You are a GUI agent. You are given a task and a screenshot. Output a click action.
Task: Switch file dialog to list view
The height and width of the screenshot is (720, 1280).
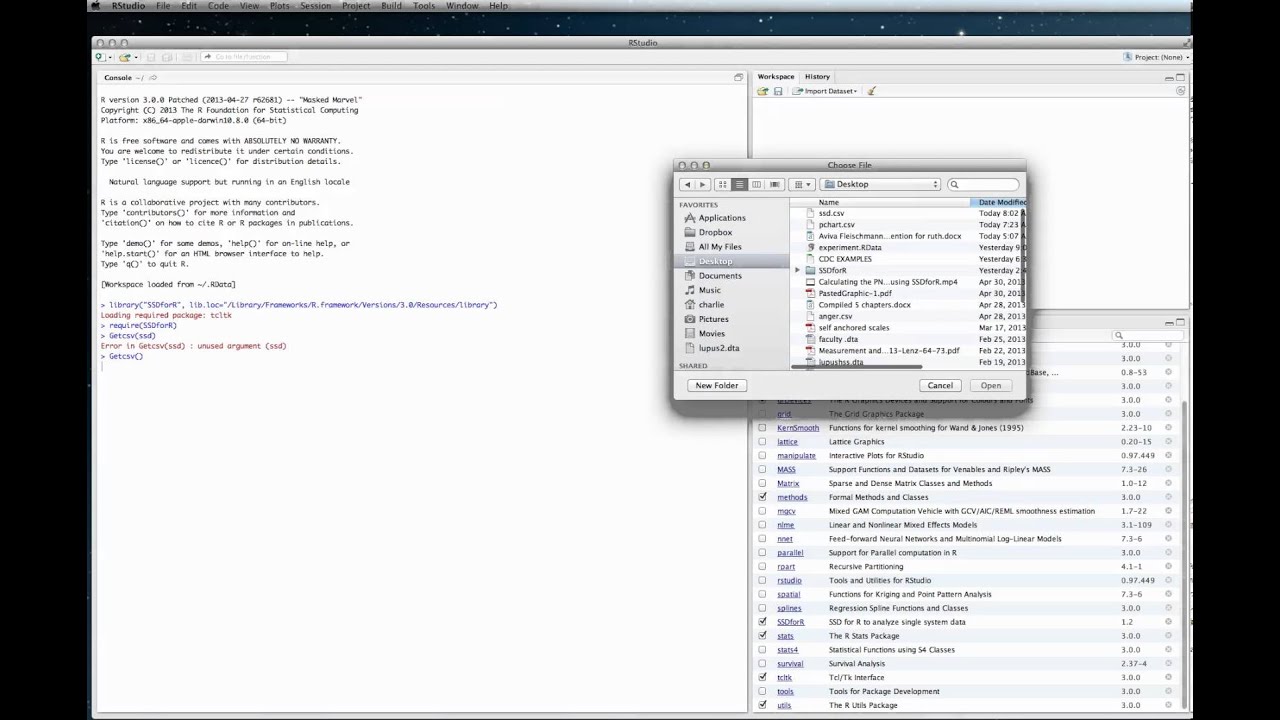(x=740, y=184)
